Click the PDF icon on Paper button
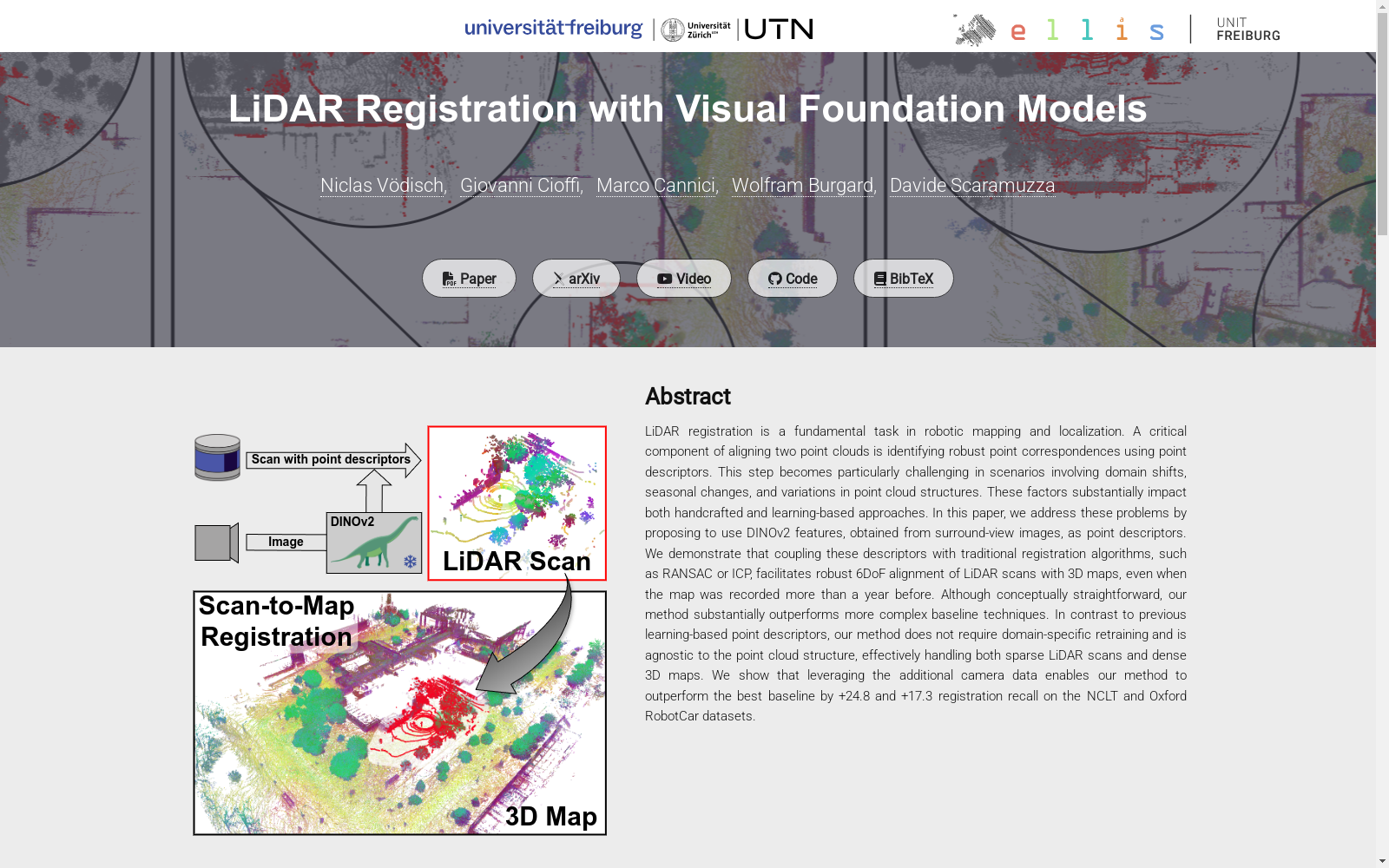This screenshot has height=868, width=1389. coord(449,279)
